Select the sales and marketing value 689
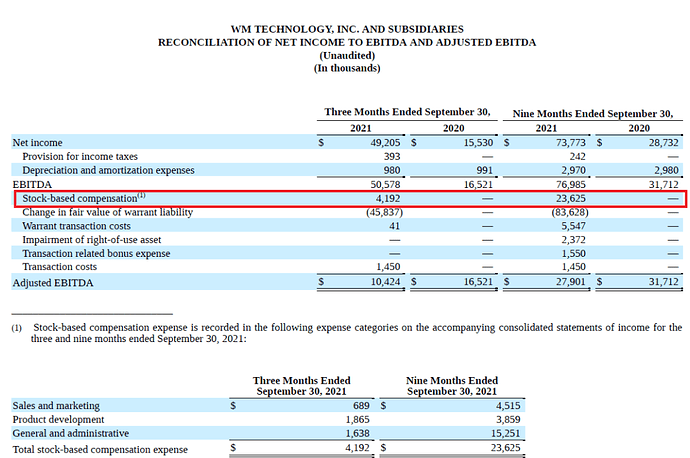690x458 pixels. click(361, 405)
